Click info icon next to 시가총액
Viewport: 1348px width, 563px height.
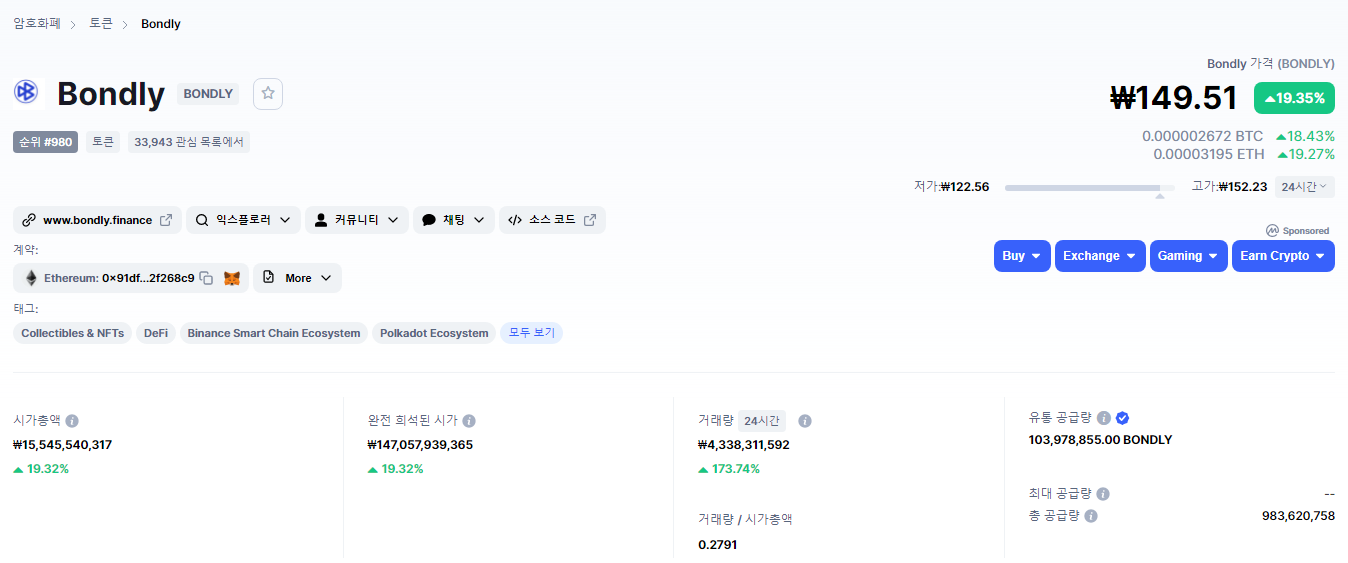[x=72, y=421]
